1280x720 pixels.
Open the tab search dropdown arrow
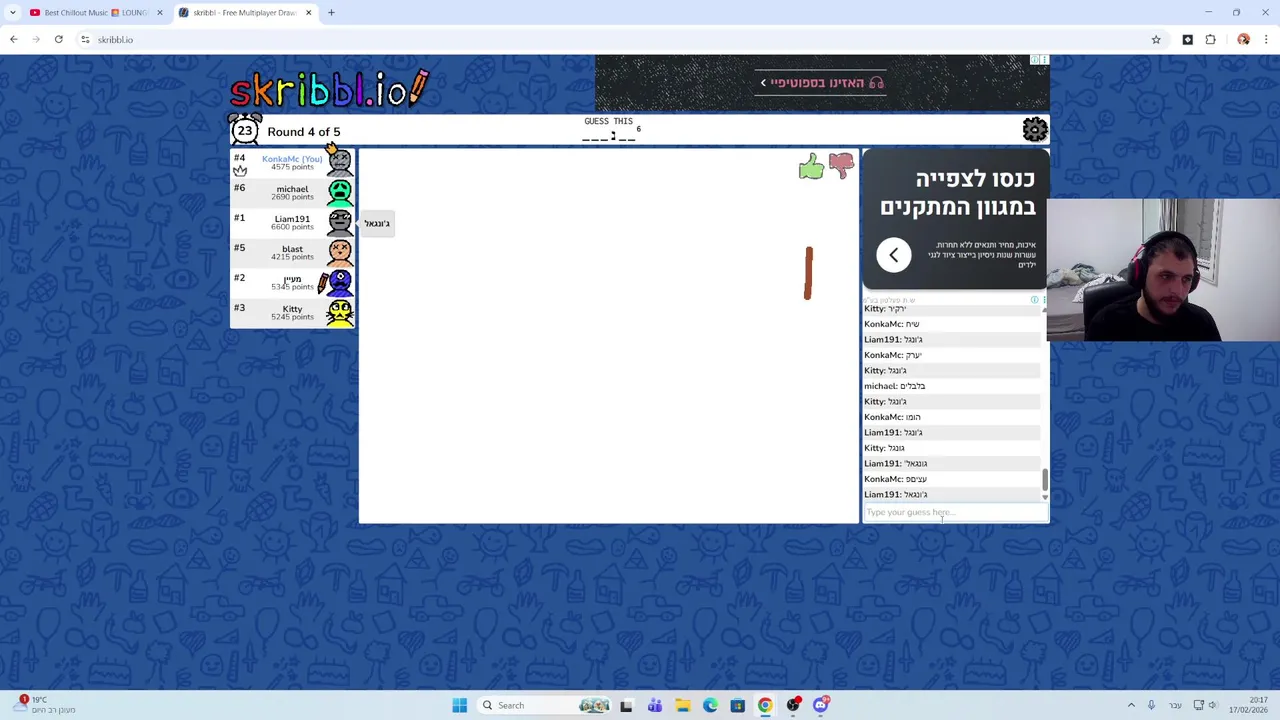(x=11, y=13)
